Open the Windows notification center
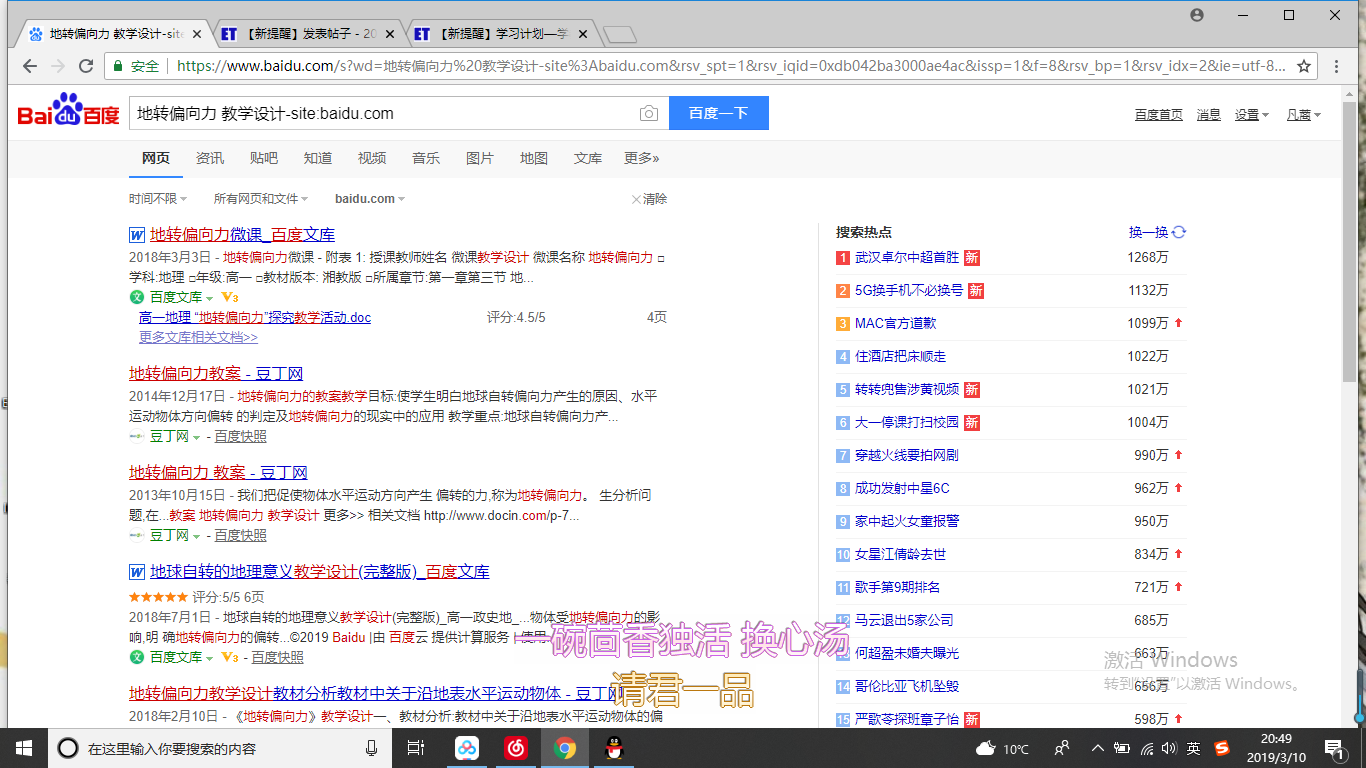Image resolution: width=1366 pixels, height=768 pixels. 1333,748
